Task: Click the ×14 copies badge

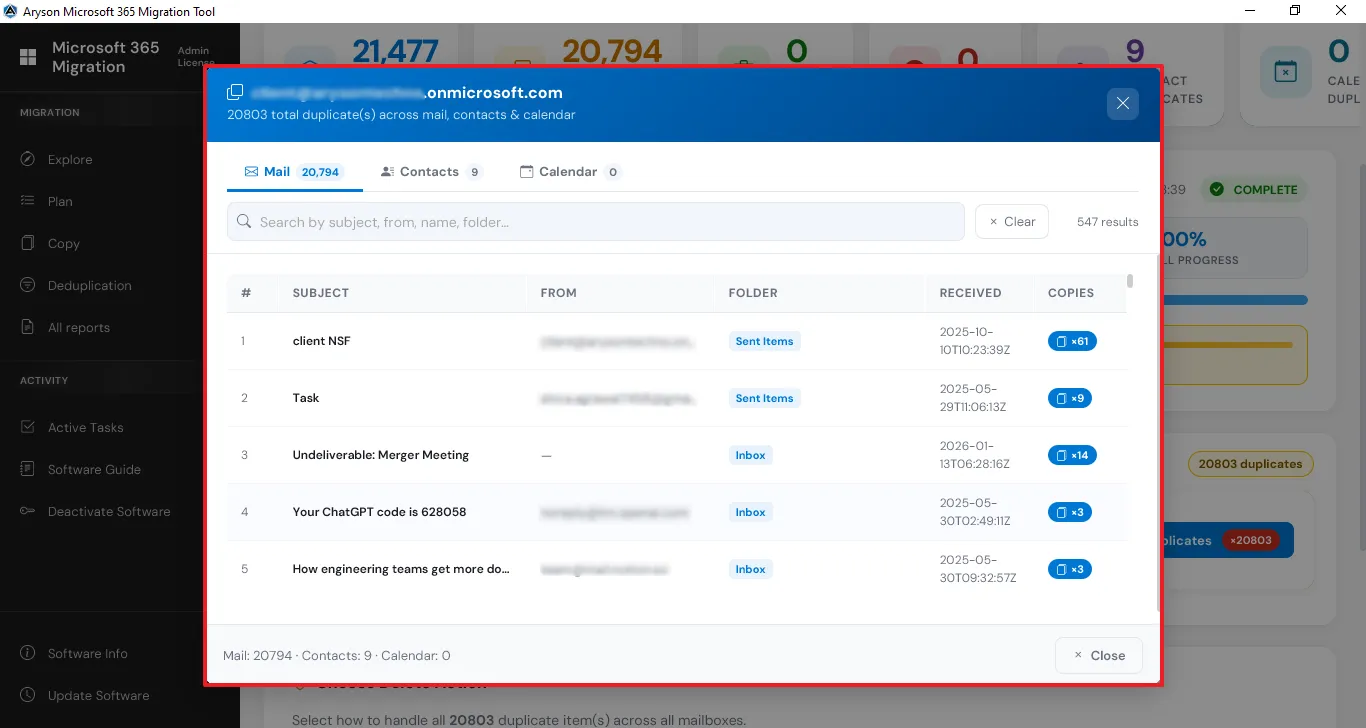Action: [x=1072, y=455]
